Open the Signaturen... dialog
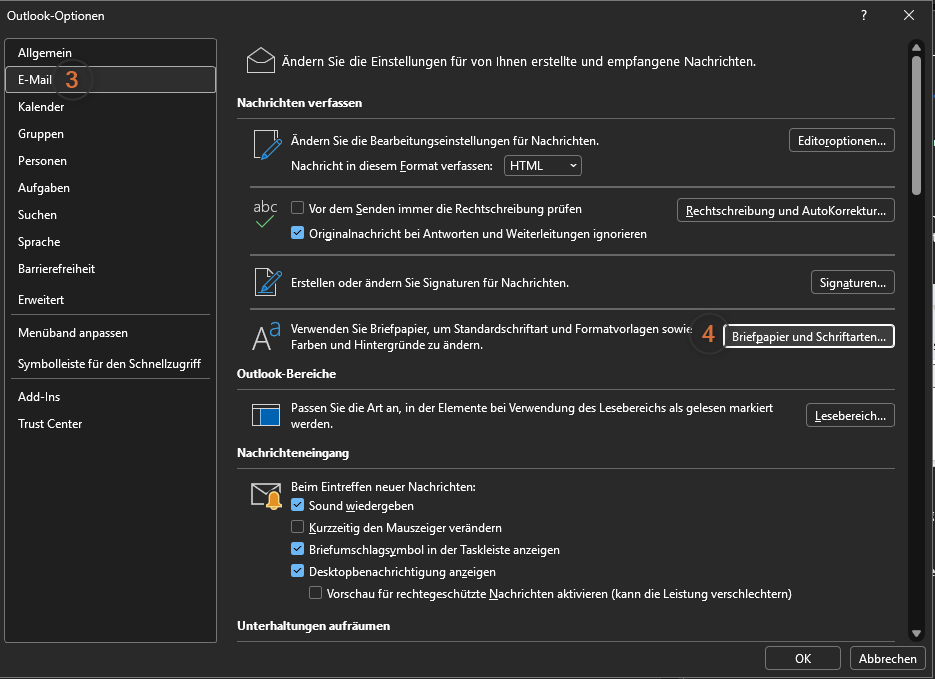 (x=852, y=283)
